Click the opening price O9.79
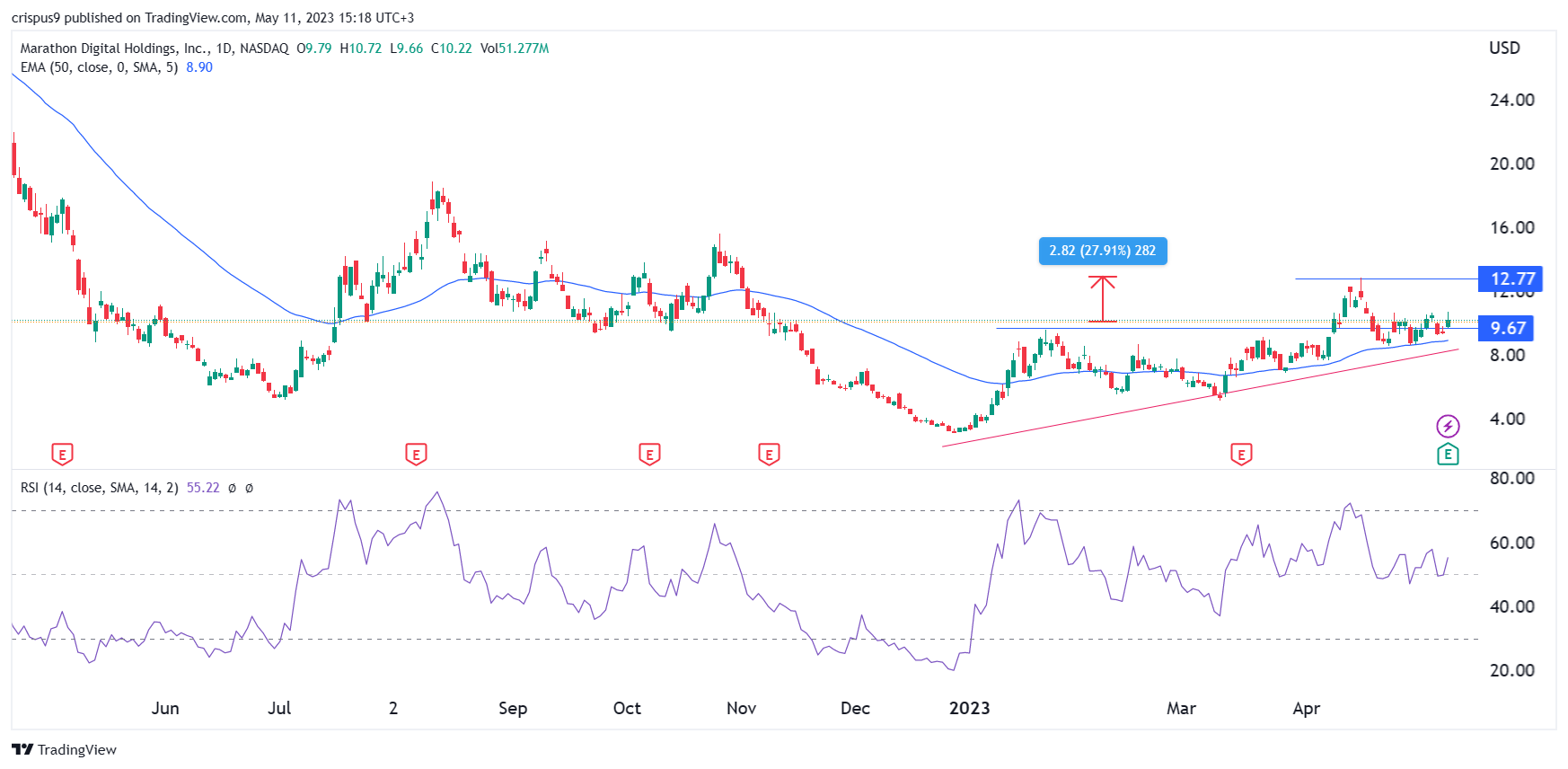The width and height of the screenshot is (1568, 769). point(314,49)
